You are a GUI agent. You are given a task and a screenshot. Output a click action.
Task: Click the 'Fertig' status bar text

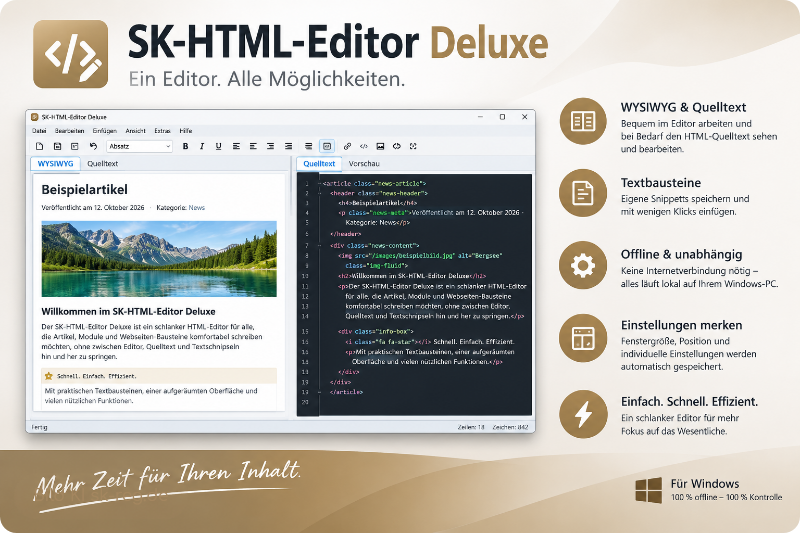(39, 427)
